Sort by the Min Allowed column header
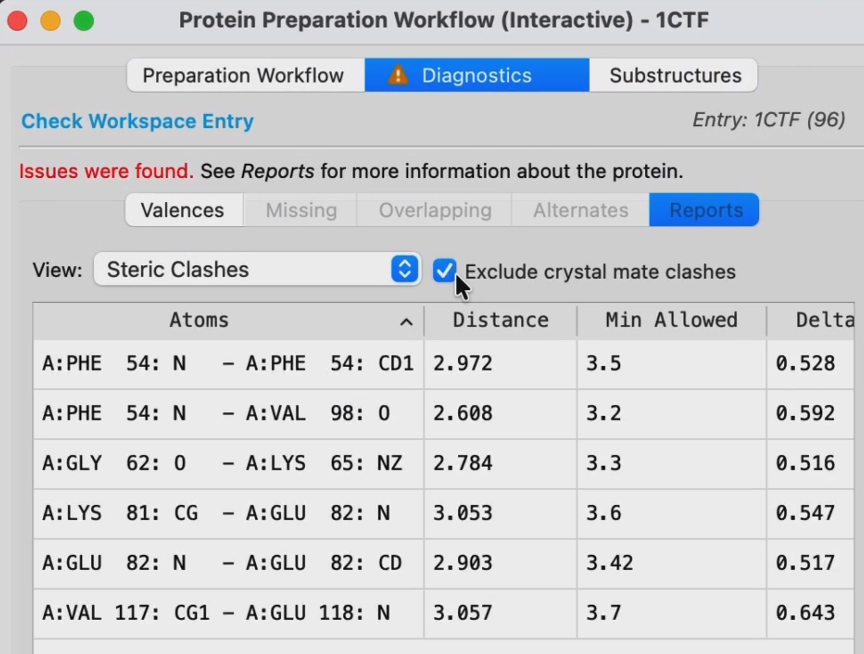 pos(671,320)
